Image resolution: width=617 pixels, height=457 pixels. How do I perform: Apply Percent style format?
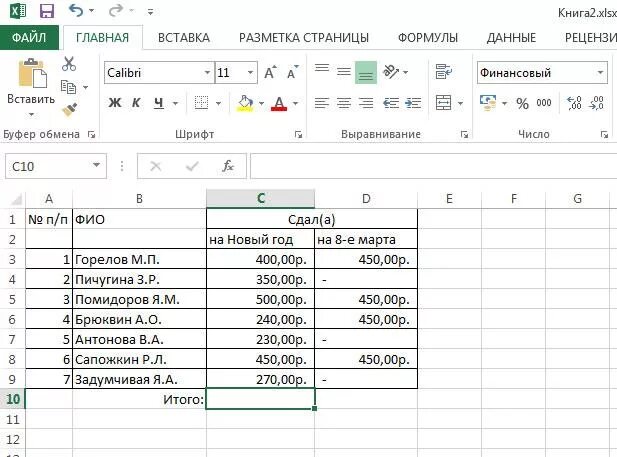tap(523, 104)
